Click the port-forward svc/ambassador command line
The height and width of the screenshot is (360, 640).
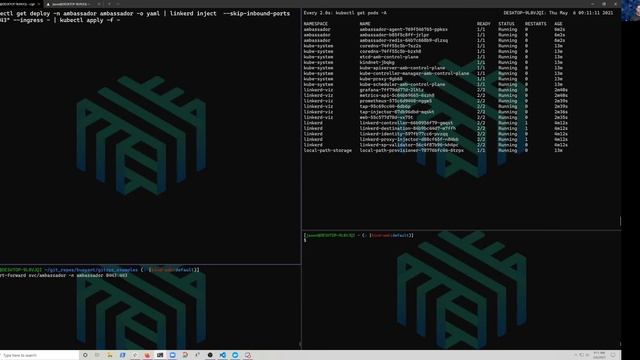pos(64,276)
